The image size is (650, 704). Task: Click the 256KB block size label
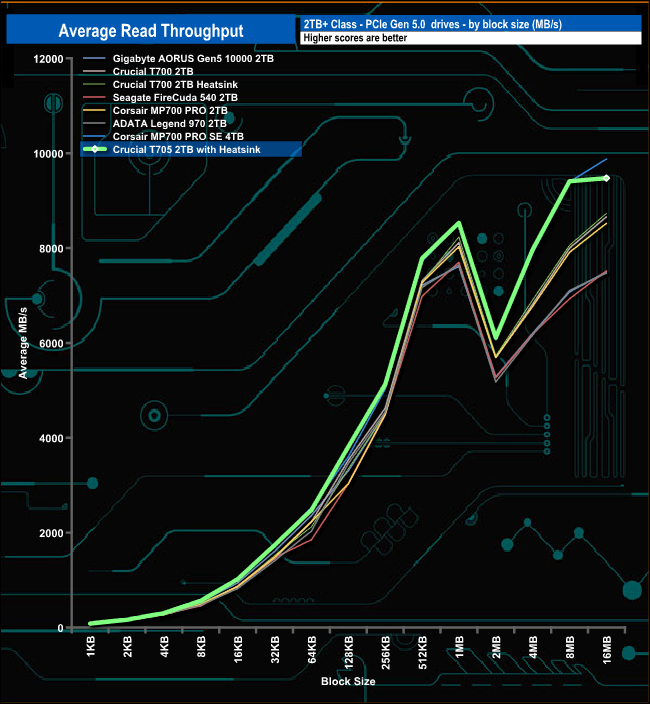386,652
